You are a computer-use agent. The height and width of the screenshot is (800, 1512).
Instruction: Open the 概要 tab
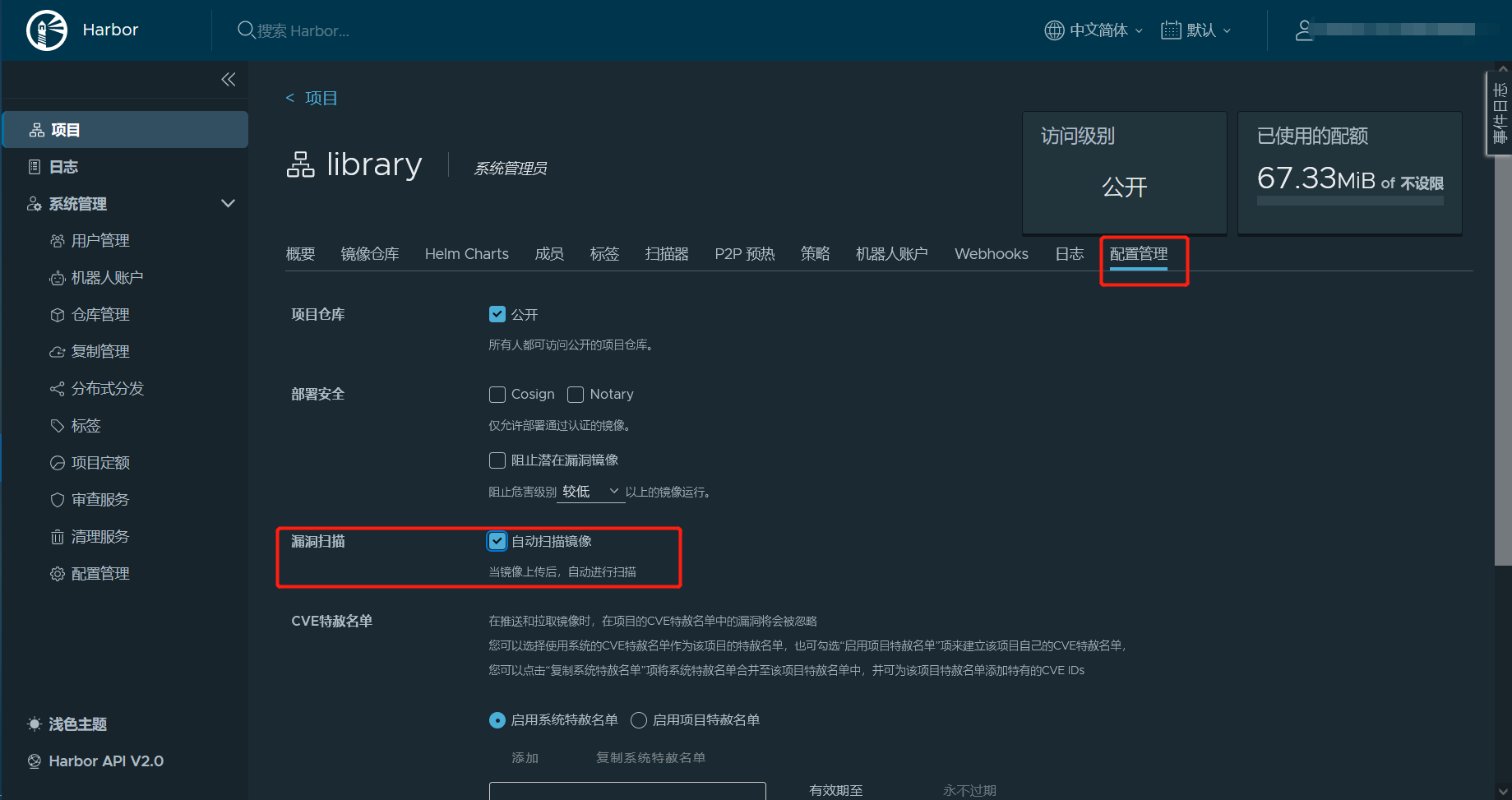(x=300, y=254)
